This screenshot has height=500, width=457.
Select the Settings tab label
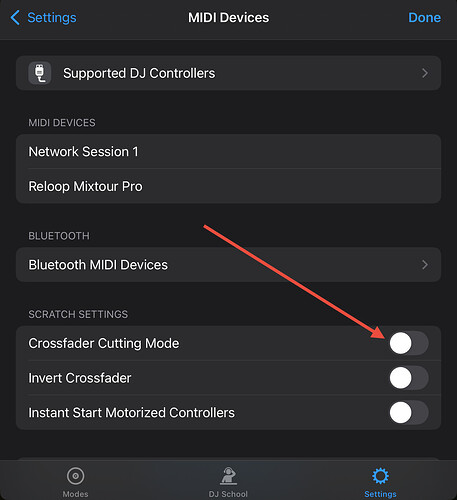pos(380,494)
